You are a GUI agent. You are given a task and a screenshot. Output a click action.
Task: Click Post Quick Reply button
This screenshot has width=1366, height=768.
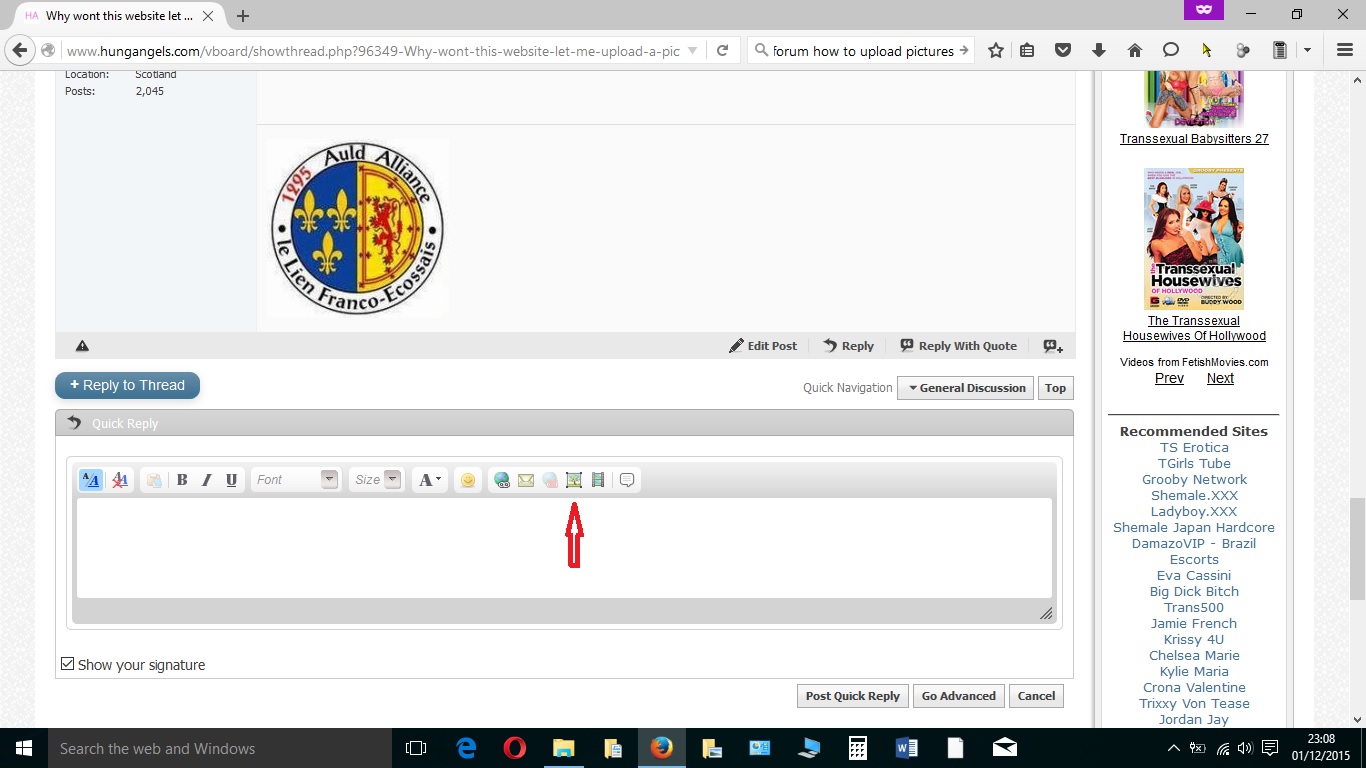[x=852, y=696]
